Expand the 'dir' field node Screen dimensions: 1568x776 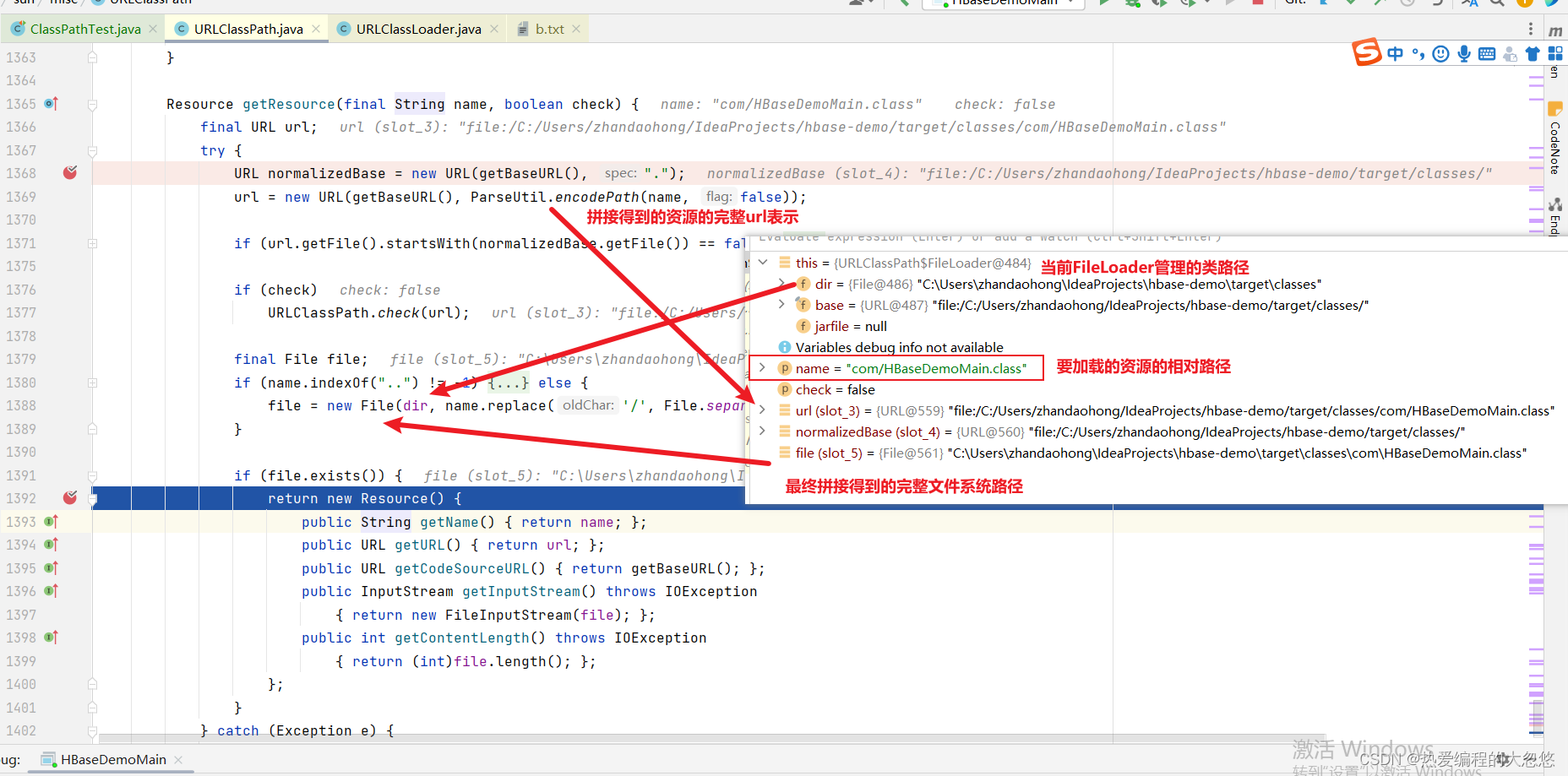[x=782, y=284]
